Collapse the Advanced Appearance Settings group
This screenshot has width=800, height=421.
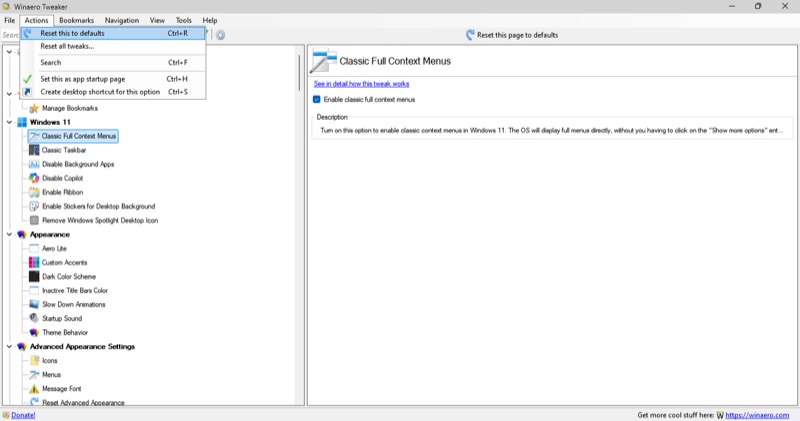pyautogui.click(x=9, y=346)
